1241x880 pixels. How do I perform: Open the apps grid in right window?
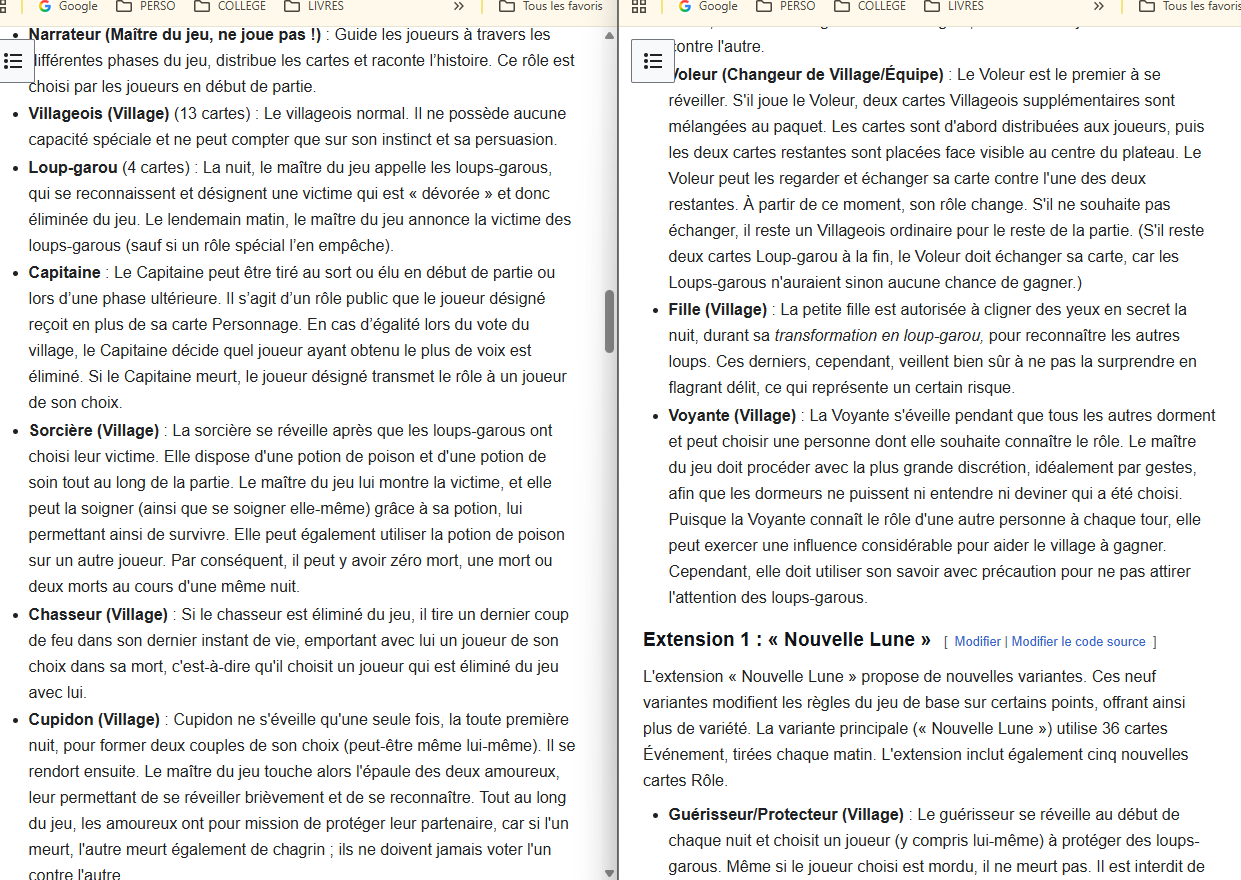[639, 7]
